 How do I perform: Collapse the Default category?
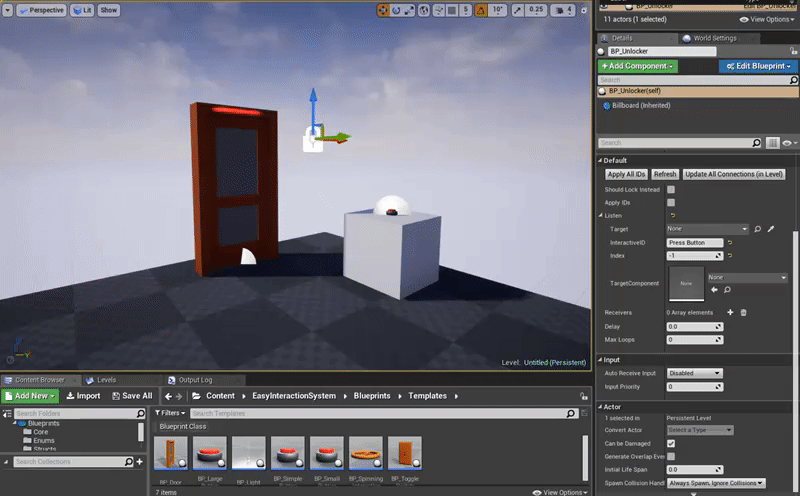coord(601,160)
